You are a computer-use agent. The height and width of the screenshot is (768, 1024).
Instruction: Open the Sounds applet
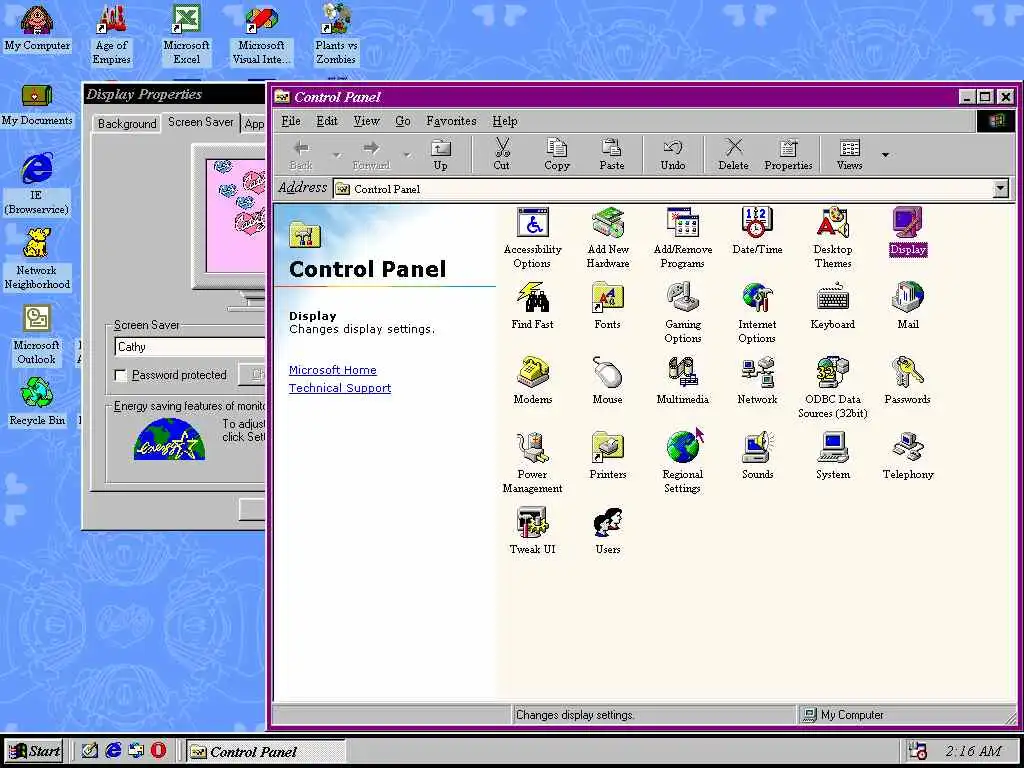tap(757, 456)
